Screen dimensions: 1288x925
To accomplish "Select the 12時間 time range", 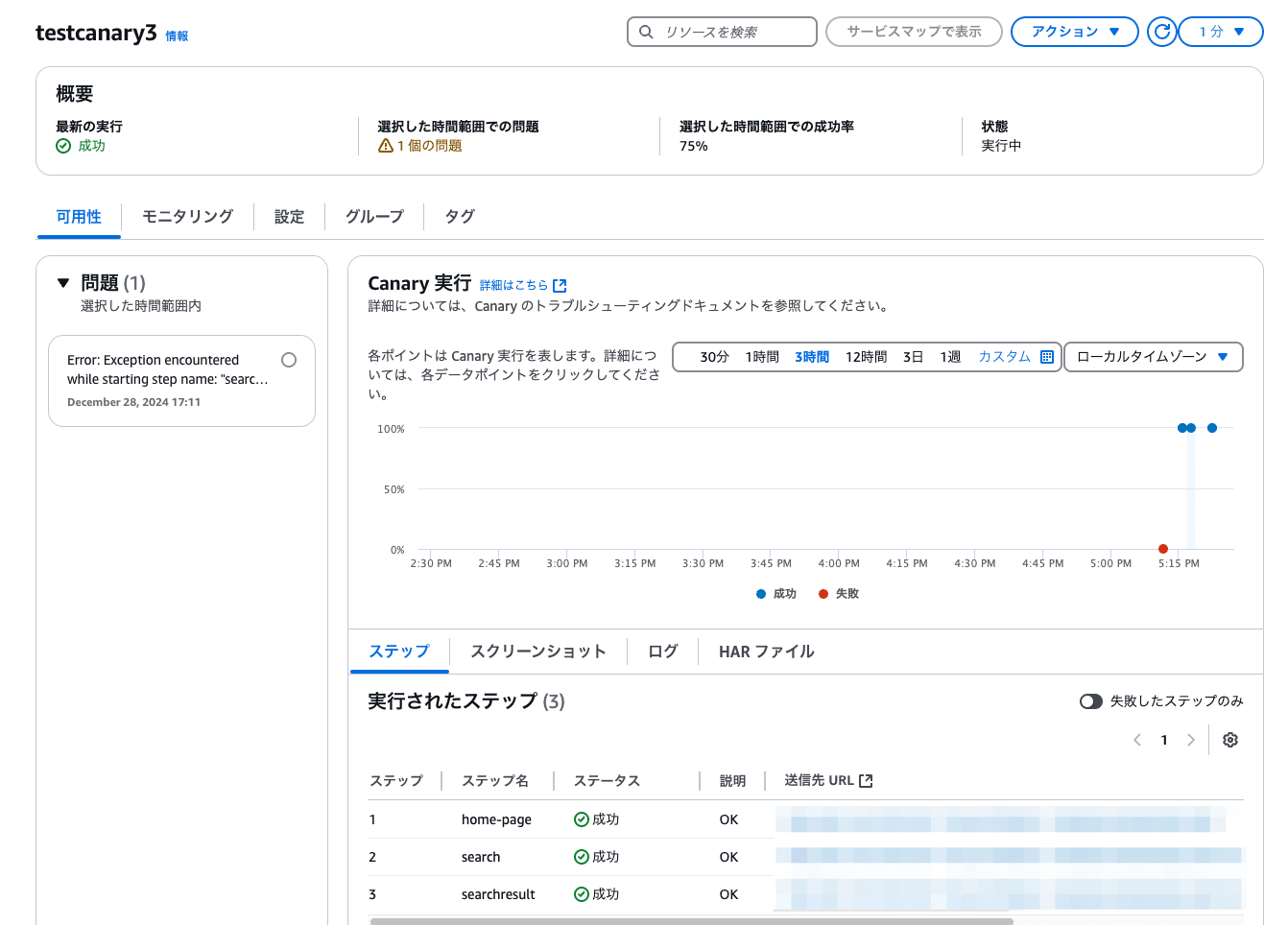I will click(x=866, y=357).
